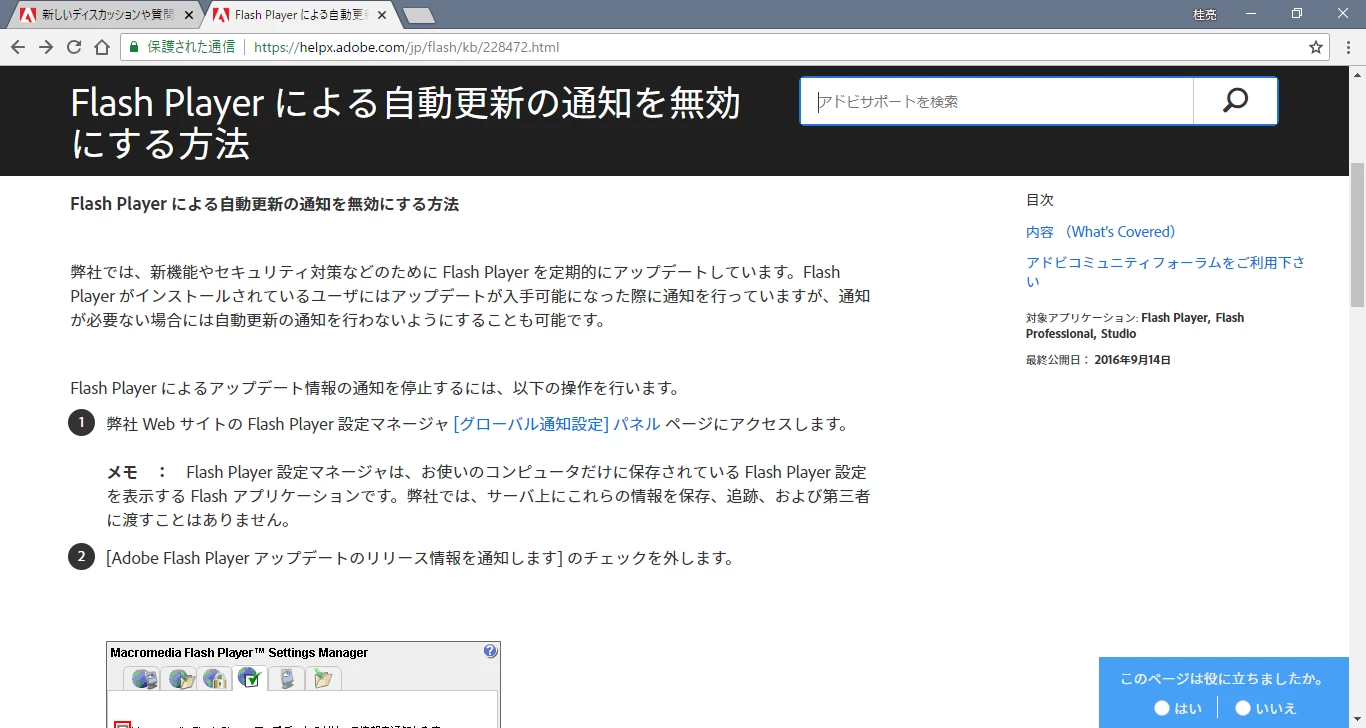The width and height of the screenshot is (1366, 728).
Task: Click the メモ : label in step one
Action: click(137, 472)
